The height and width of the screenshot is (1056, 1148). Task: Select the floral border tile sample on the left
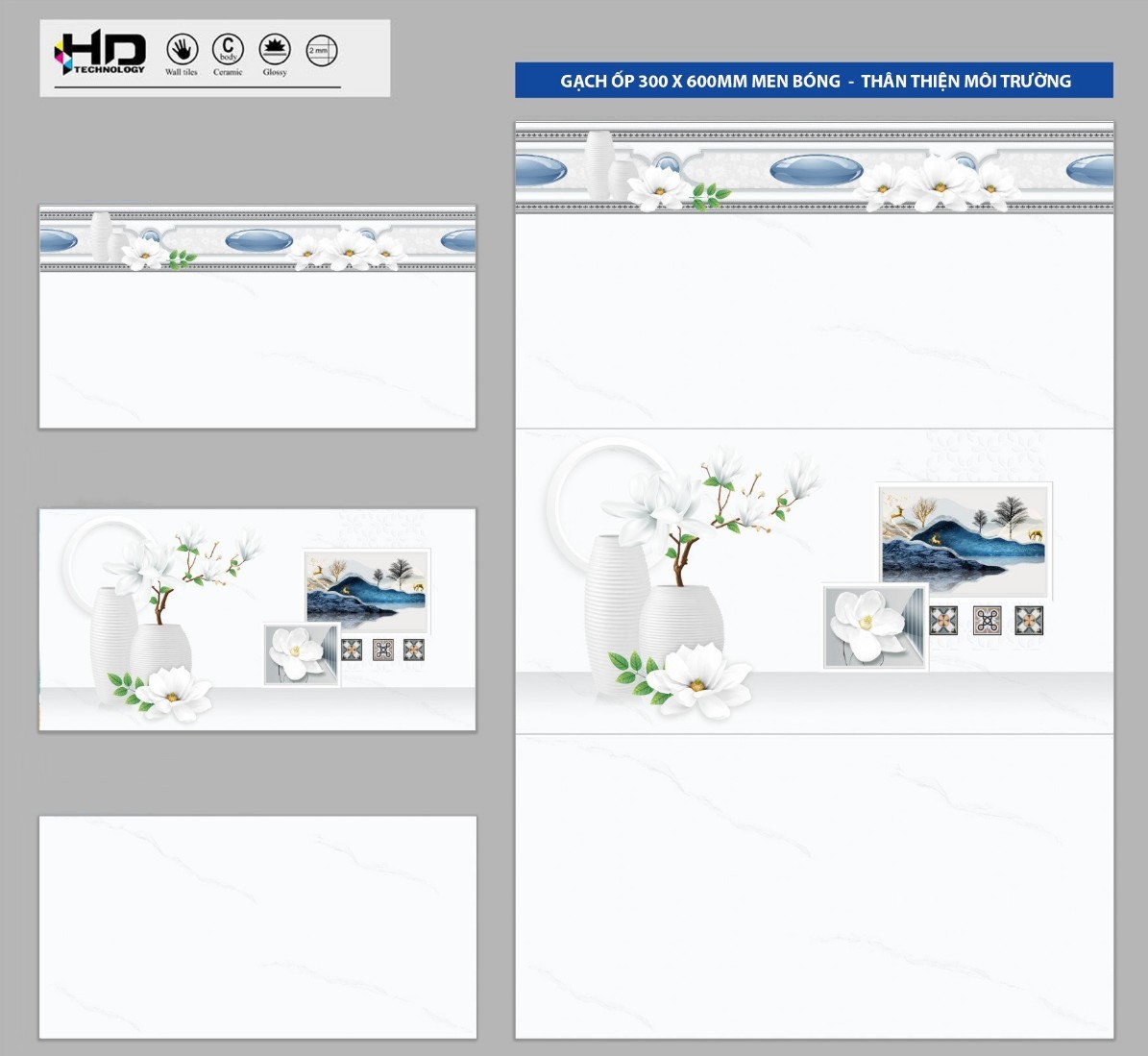click(257, 316)
